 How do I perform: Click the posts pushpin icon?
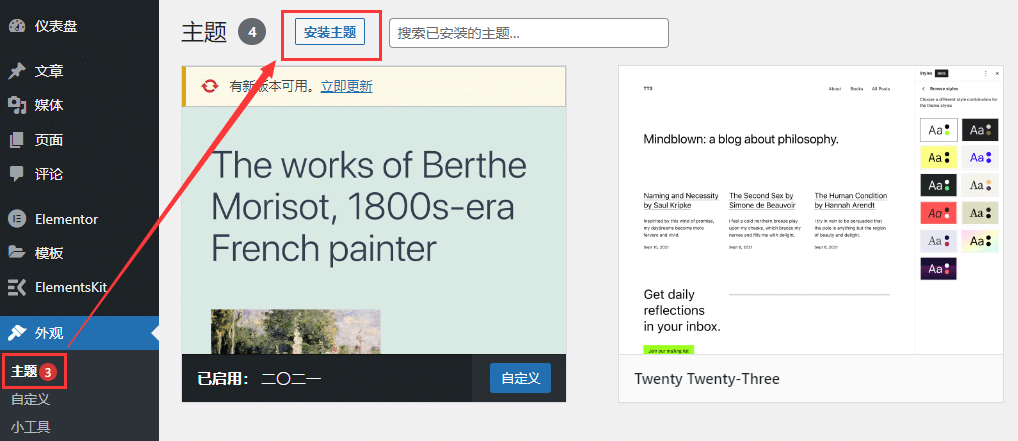16,71
